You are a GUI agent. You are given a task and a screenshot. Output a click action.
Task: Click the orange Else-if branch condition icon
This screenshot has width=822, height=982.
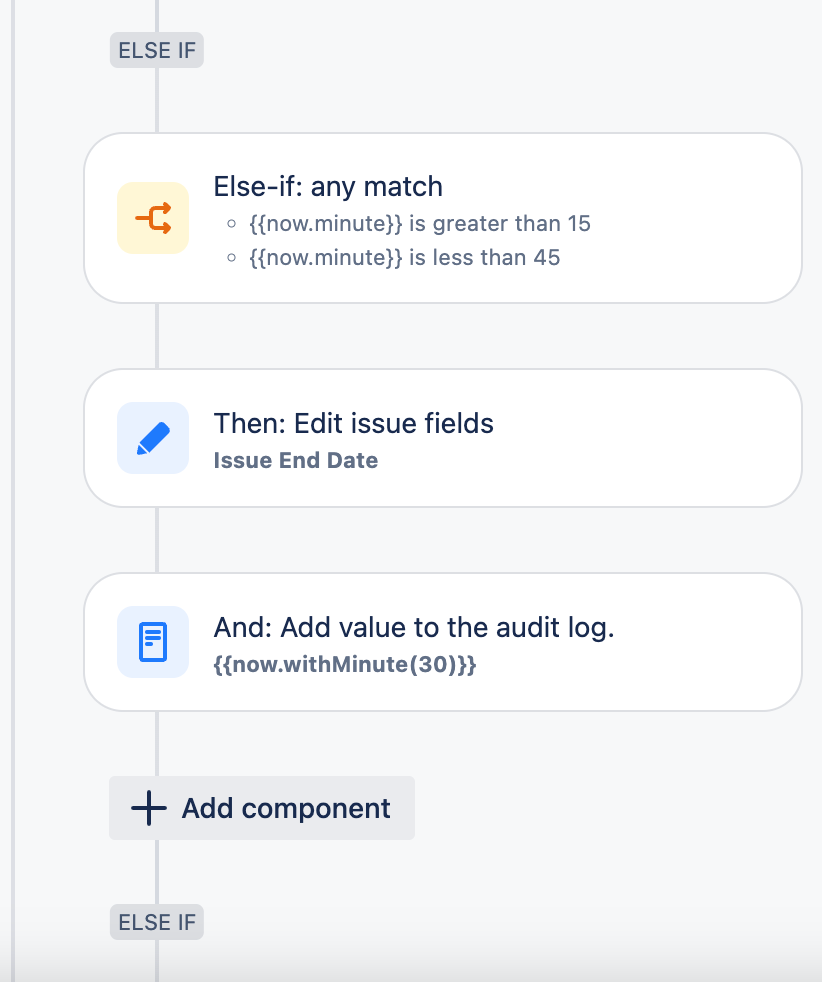click(153, 218)
